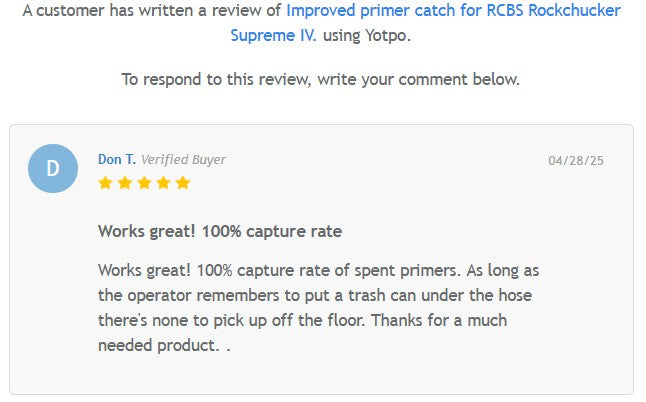Click the review line mentioning the trash can
The height and width of the screenshot is (402, 646).
click(318, 295)
